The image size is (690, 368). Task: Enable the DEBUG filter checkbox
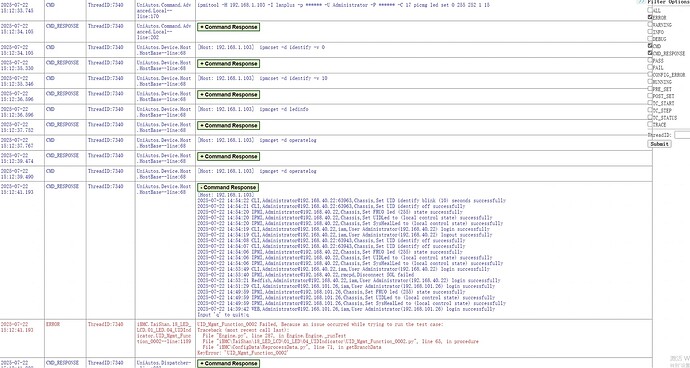(650, 39)
